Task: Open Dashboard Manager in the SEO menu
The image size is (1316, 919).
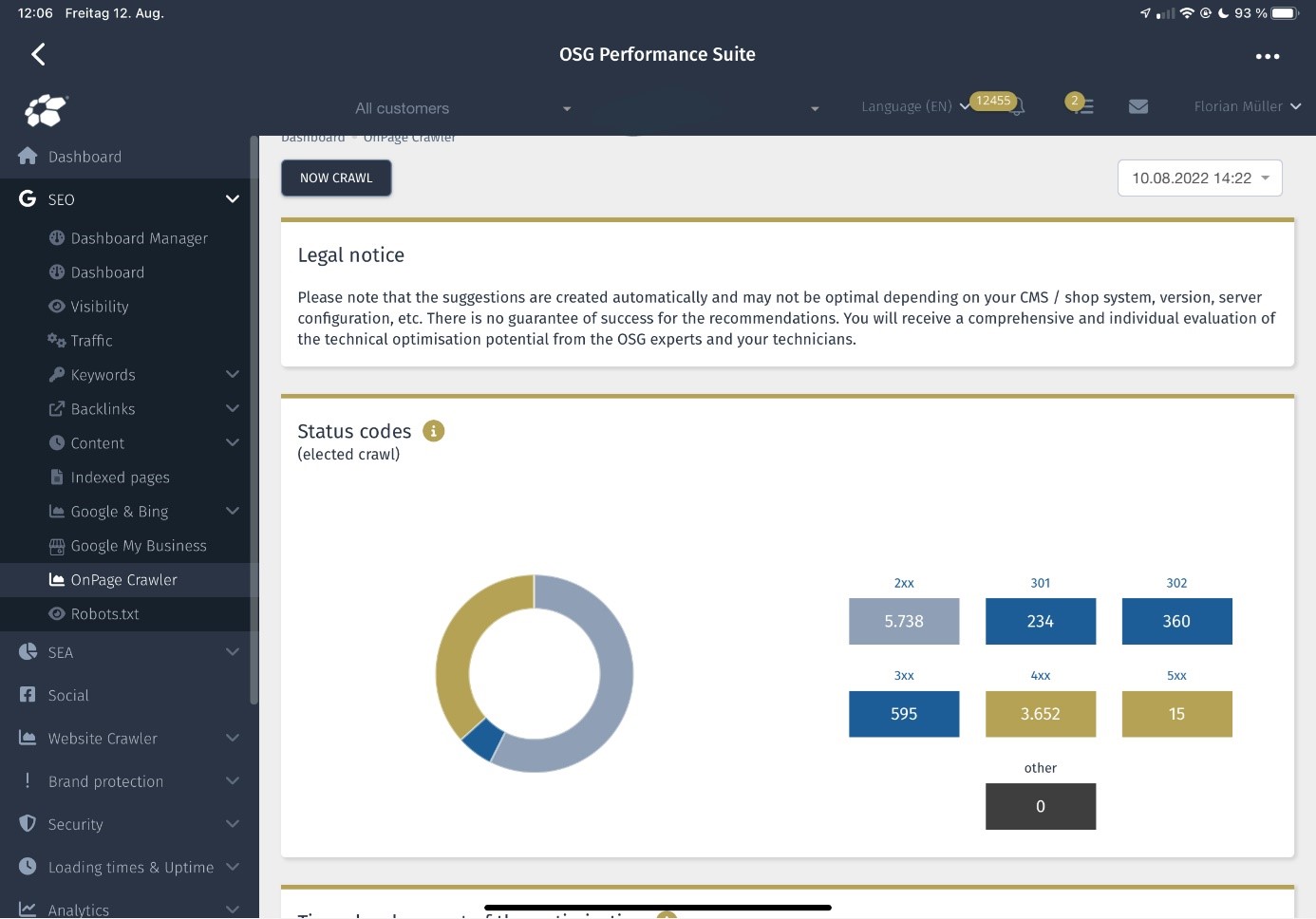Action: tap(129, 237)
